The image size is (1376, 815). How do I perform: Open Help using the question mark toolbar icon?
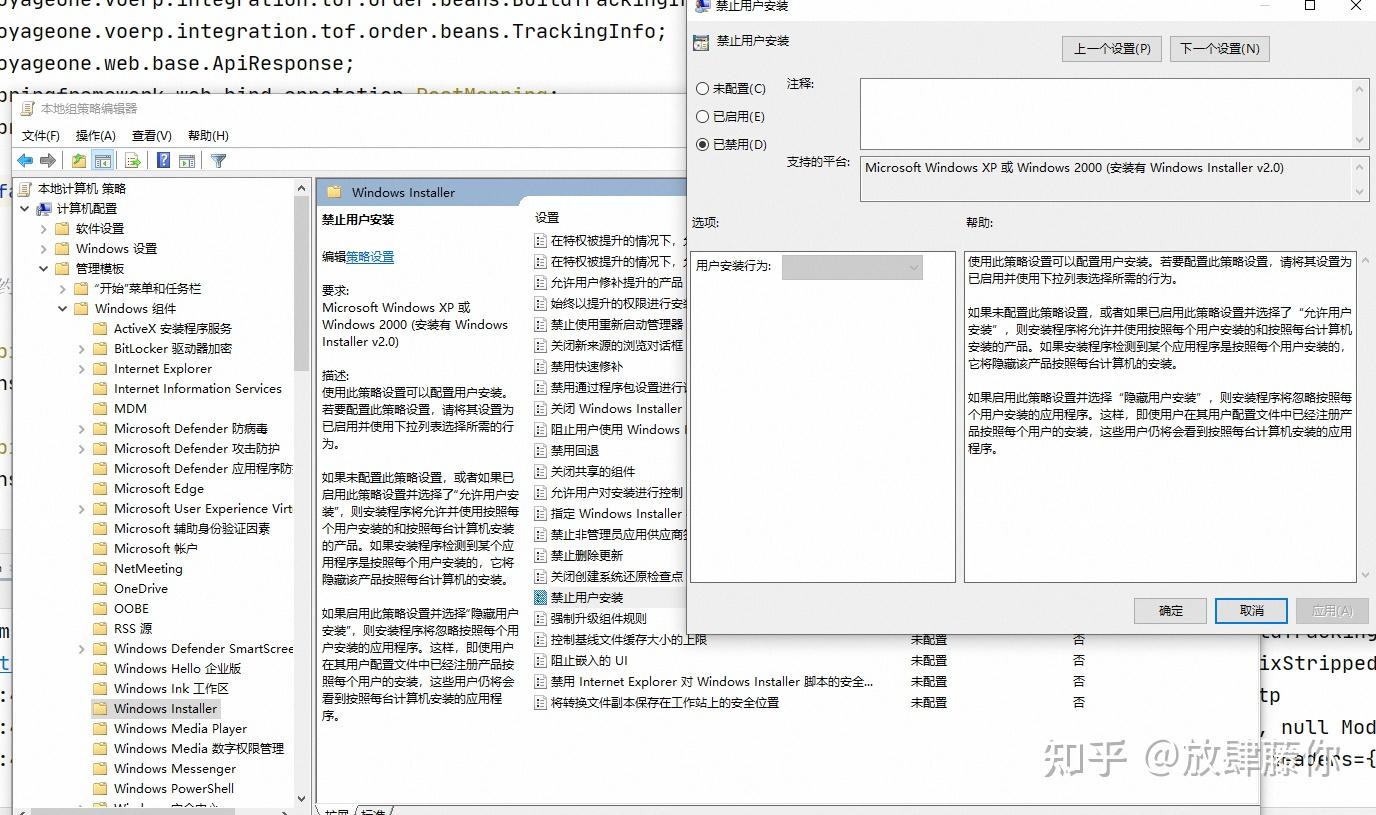pyautogui.click(x=163, y=160)
